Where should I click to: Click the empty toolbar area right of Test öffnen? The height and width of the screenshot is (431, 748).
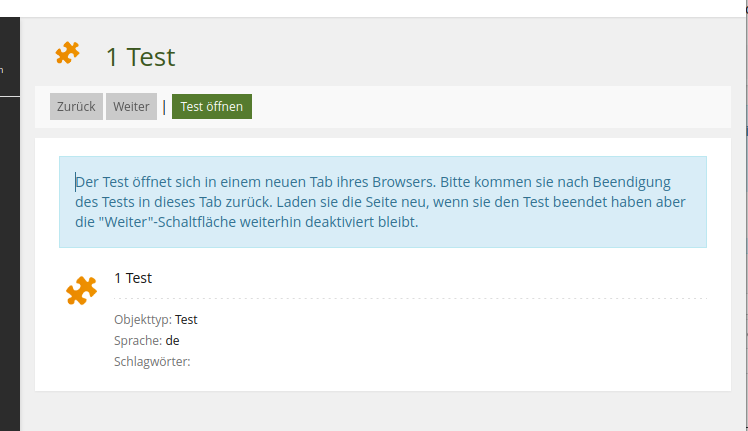click(x=480, y=107)
